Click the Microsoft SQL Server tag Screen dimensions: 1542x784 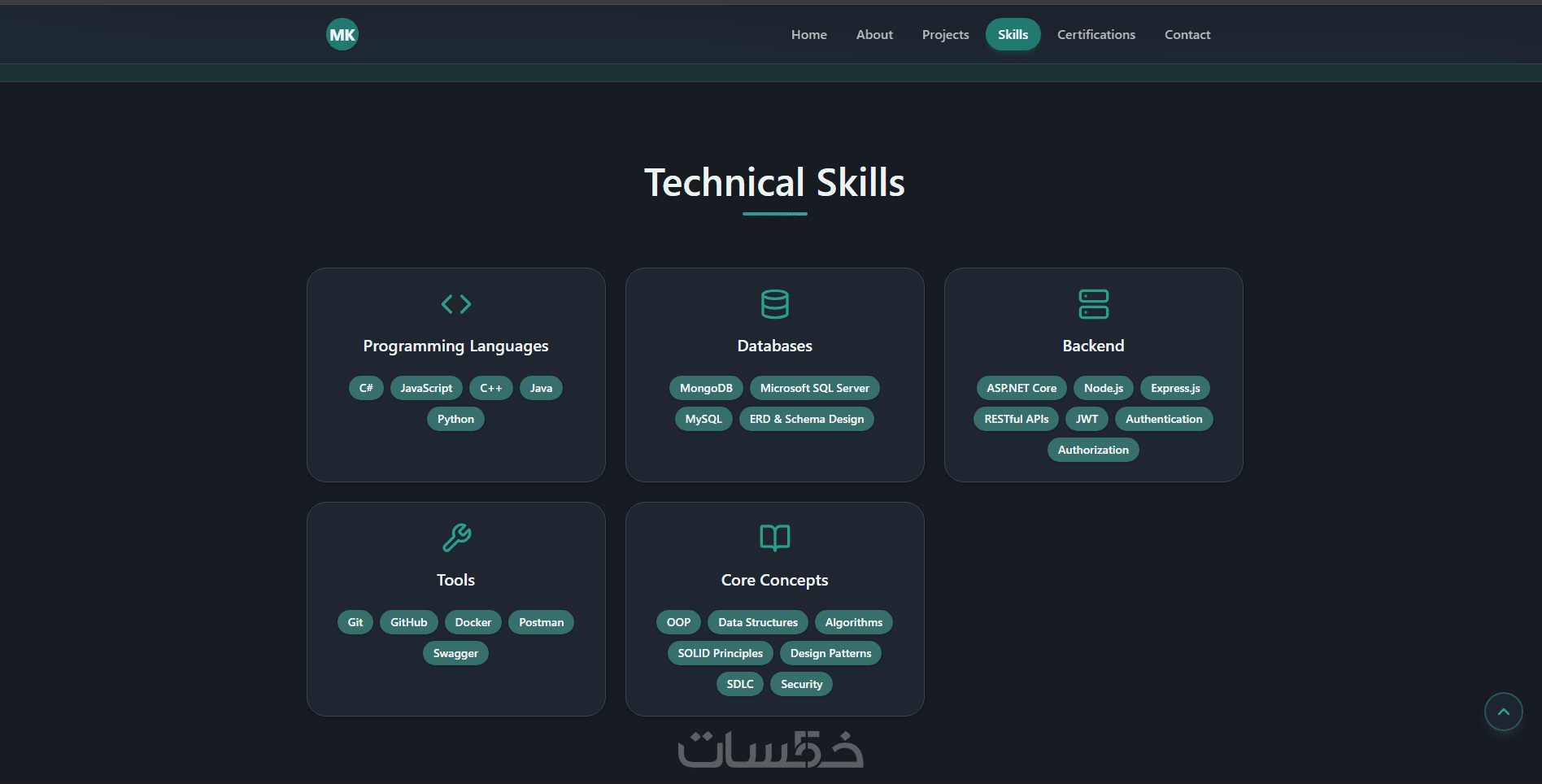pyautogui.click(x=815, y=388)
